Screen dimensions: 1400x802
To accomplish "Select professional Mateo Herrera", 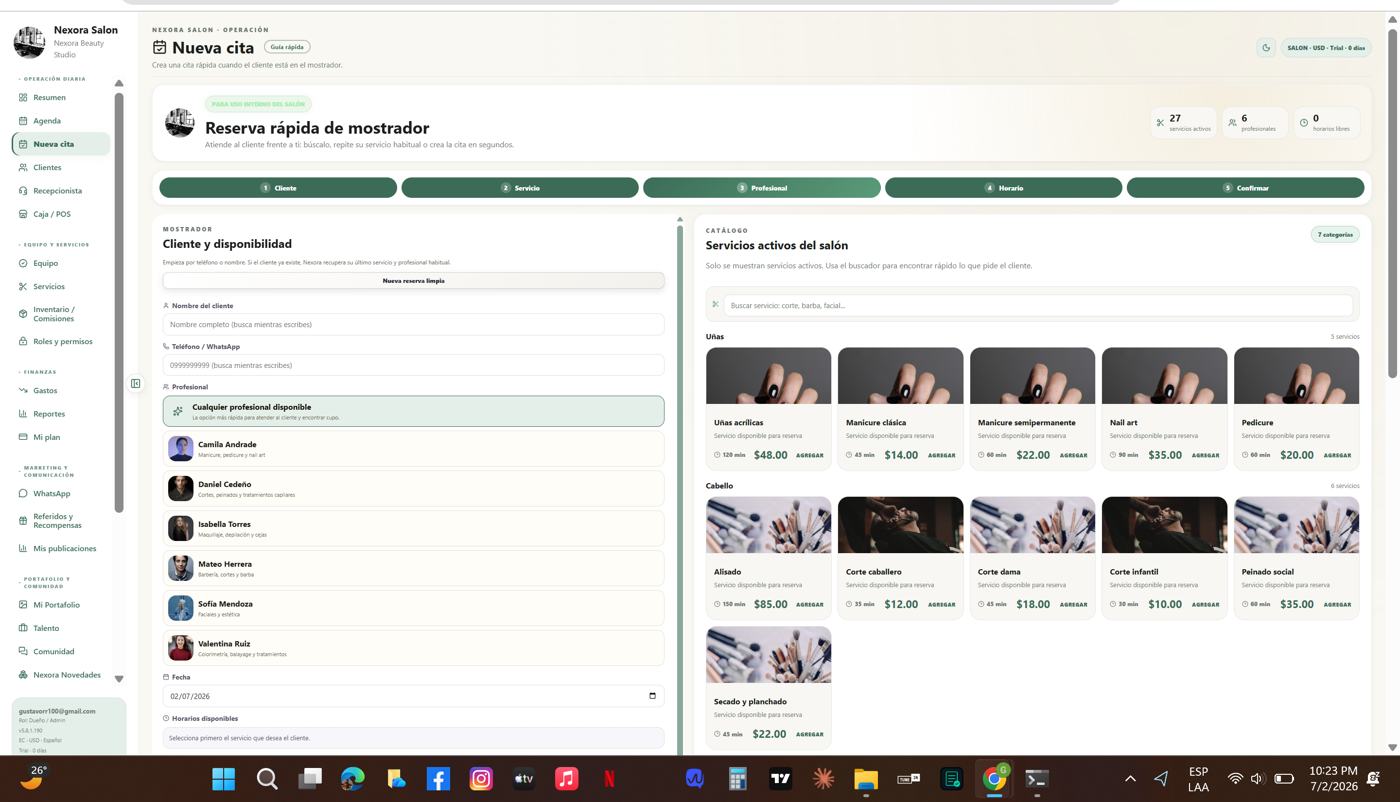I will point(413,568).
